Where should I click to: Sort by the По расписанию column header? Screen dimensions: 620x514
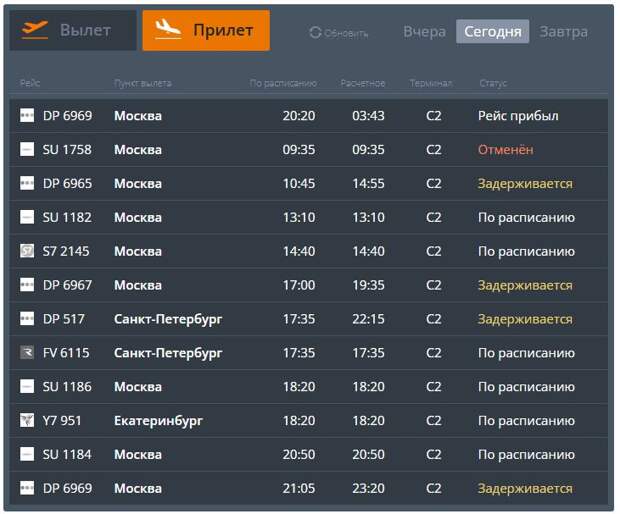coord(283,83)
